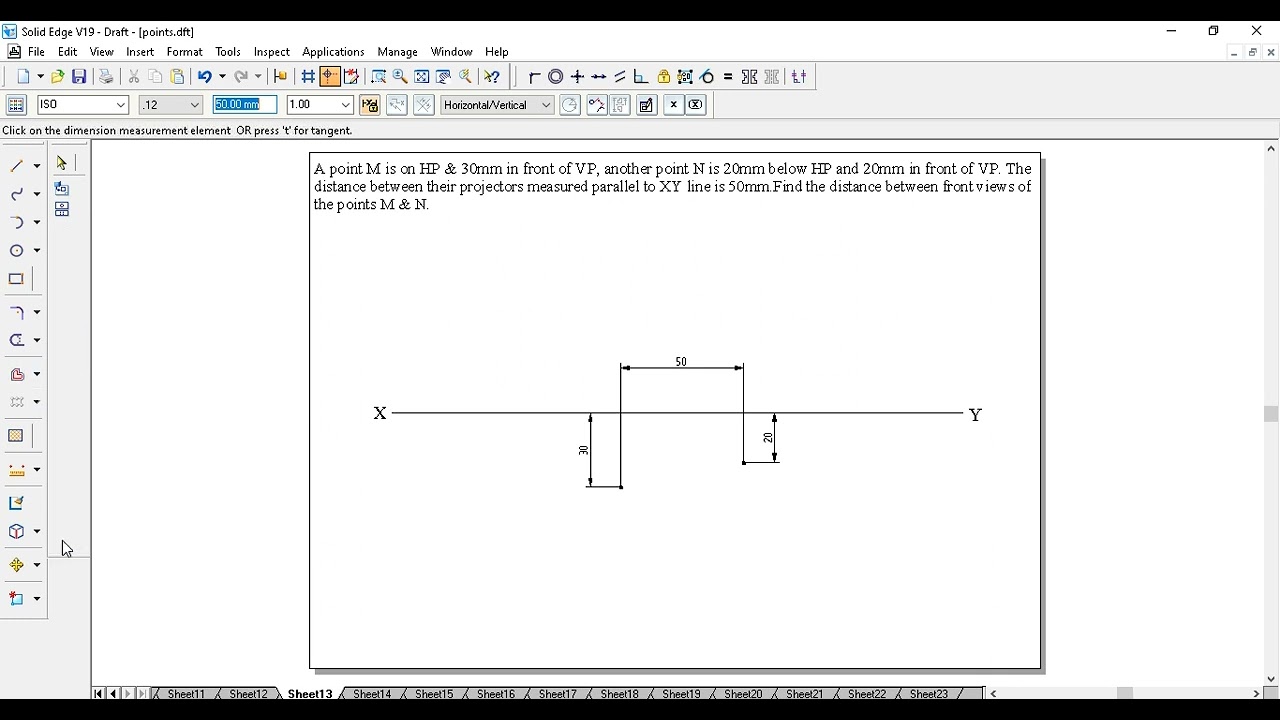This screenshot has height=720, width=1280.
Task: Click the New document icon
Action: tap(24, 77)
